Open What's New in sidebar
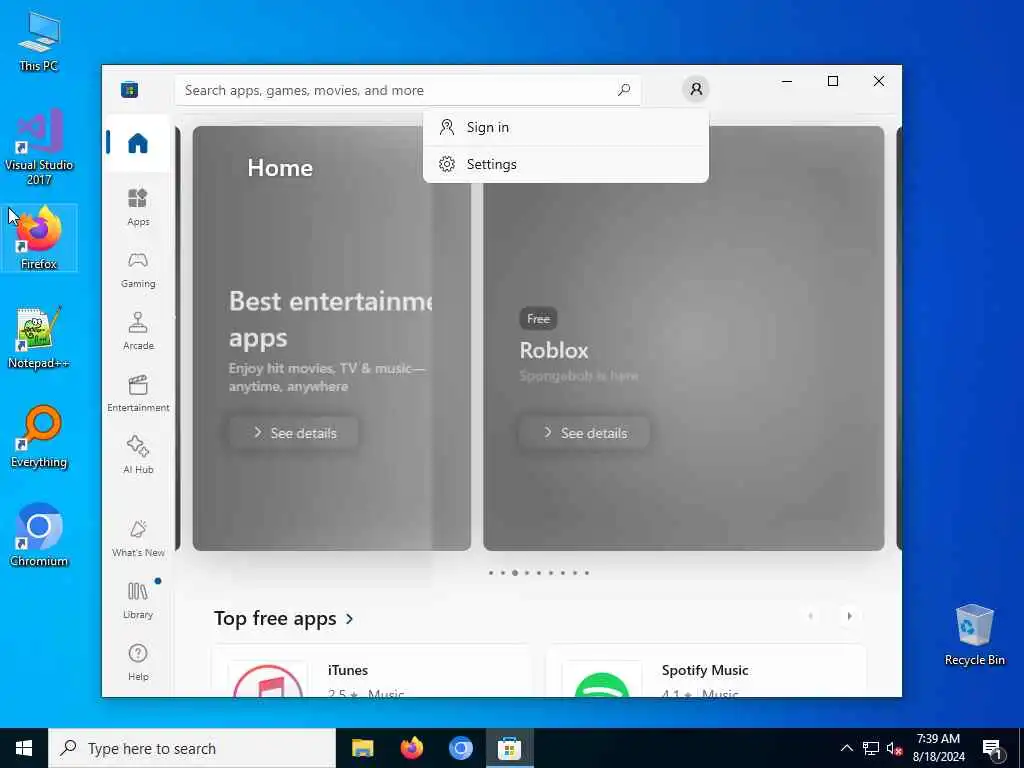This screenshot has width=1024, height=768. coord(138,538)
